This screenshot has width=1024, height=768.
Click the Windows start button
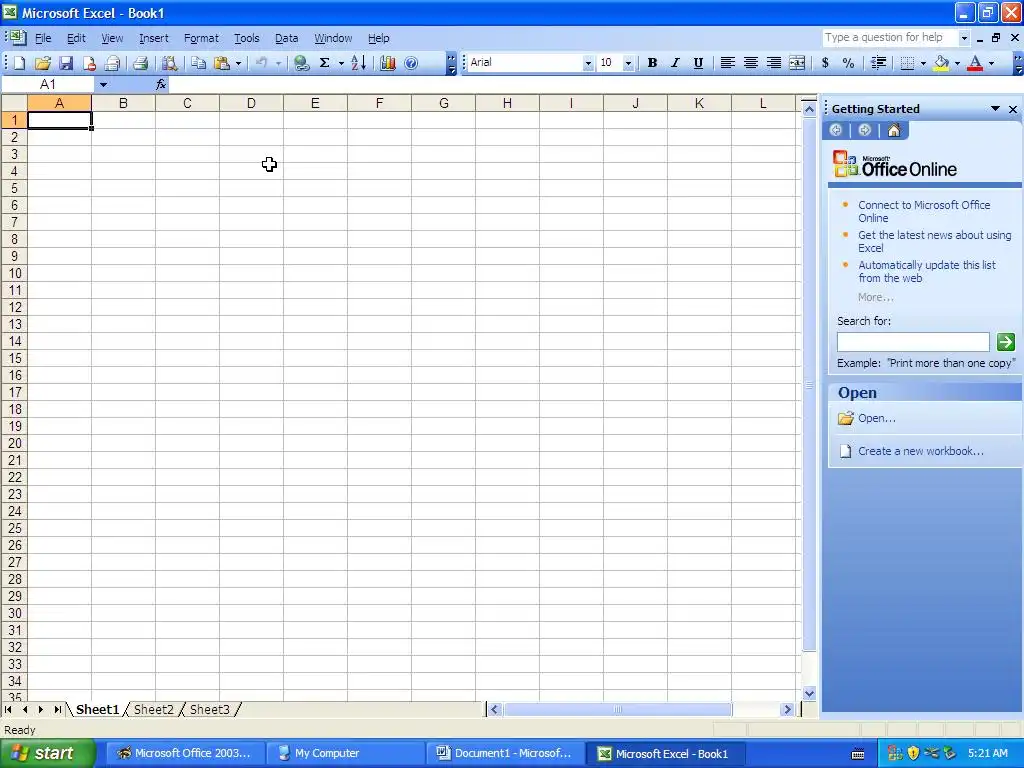click(48, 753)
